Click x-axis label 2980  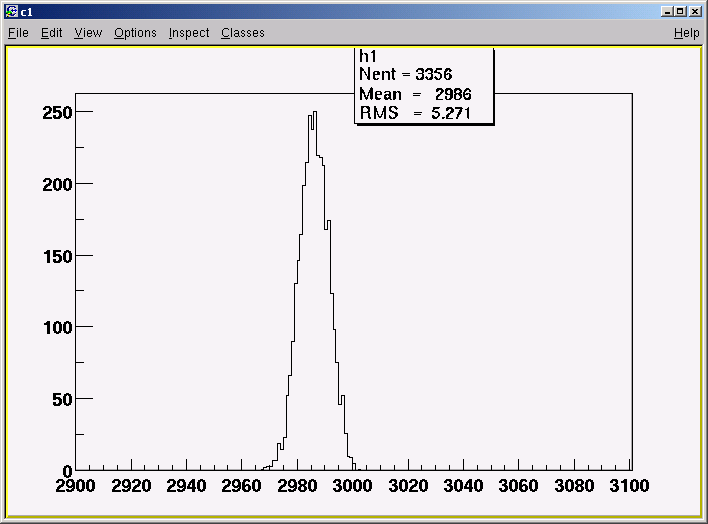[297, 486]
